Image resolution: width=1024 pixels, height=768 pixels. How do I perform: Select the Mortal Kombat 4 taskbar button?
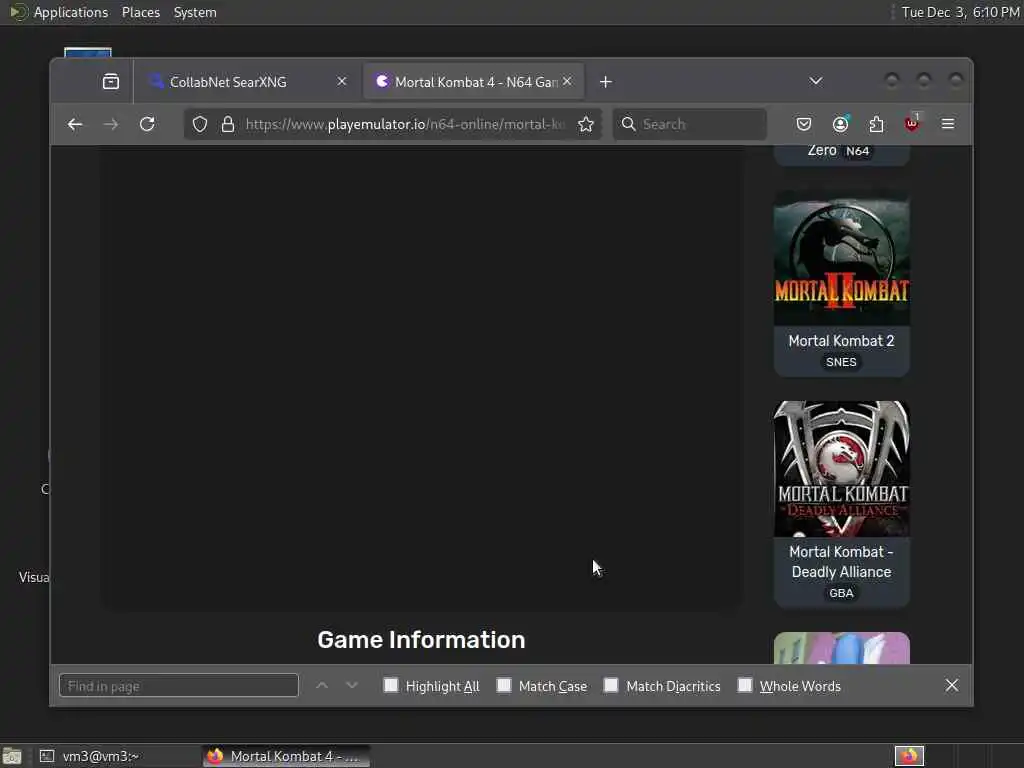coord(285,756)
